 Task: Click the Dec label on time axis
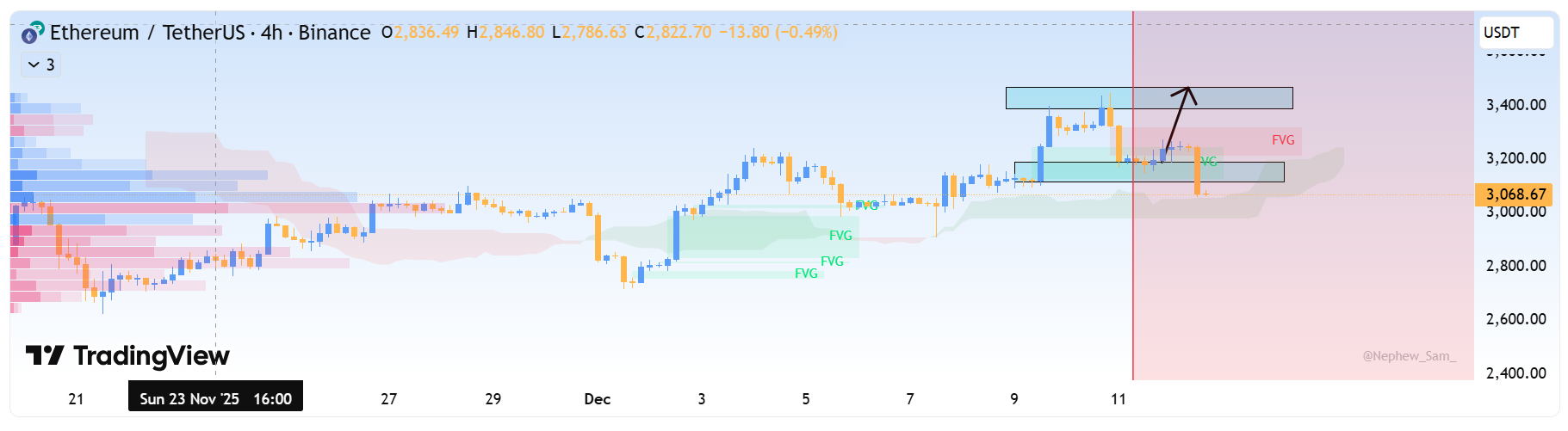click(x=597, y=399)
